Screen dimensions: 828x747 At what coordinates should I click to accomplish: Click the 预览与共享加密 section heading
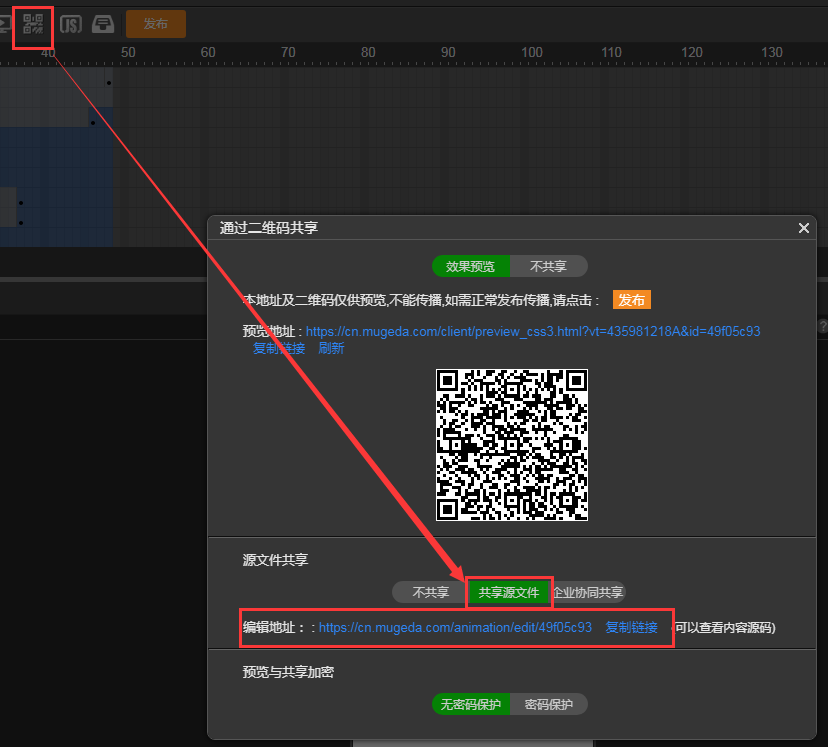288,672
